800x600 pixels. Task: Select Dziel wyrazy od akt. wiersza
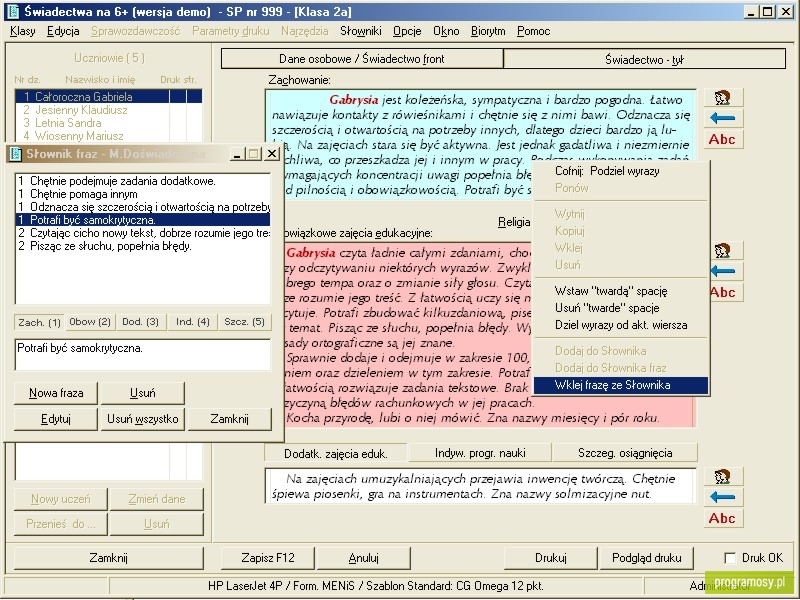[x=621, y=325]
